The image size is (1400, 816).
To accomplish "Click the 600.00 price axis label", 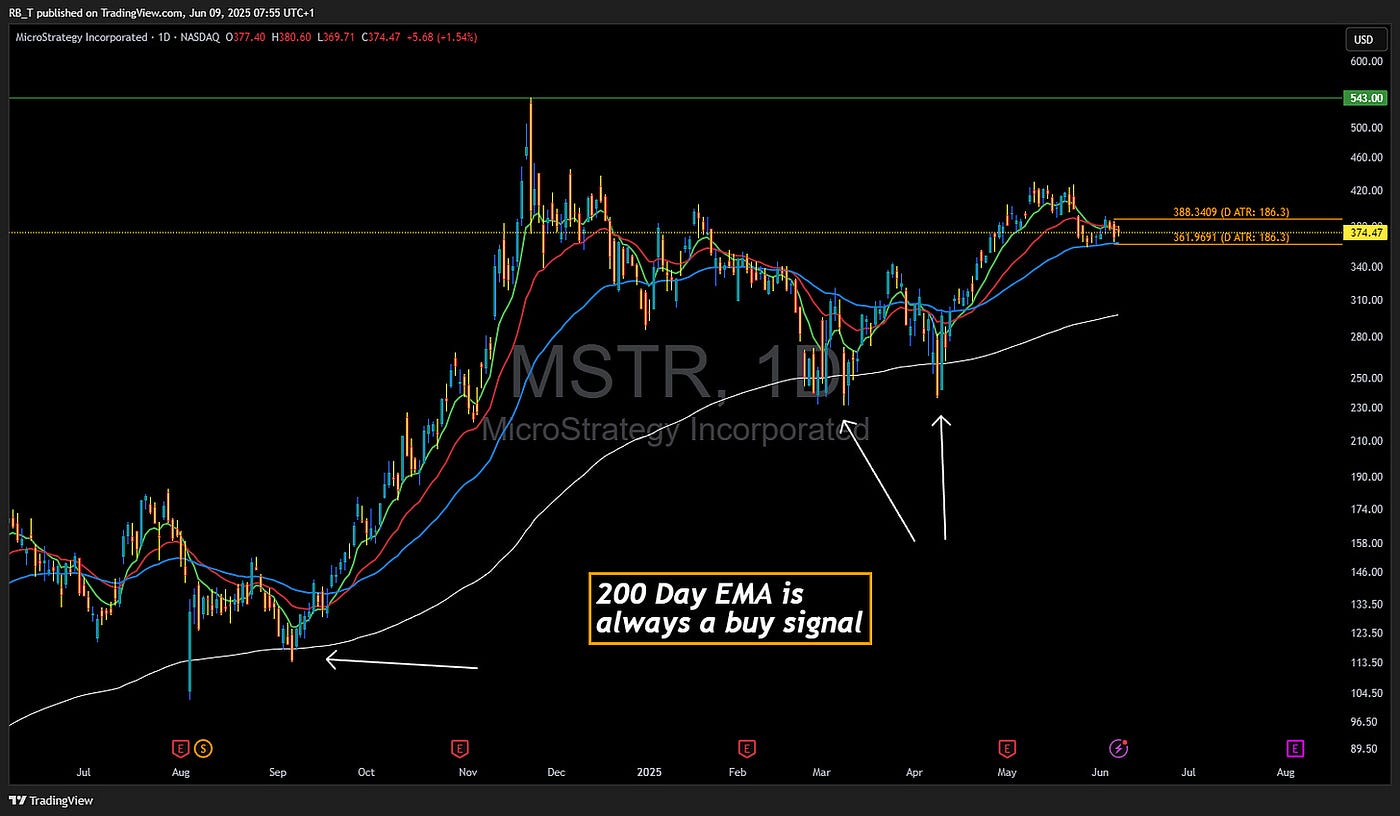I will click(x=1366, y=60).
